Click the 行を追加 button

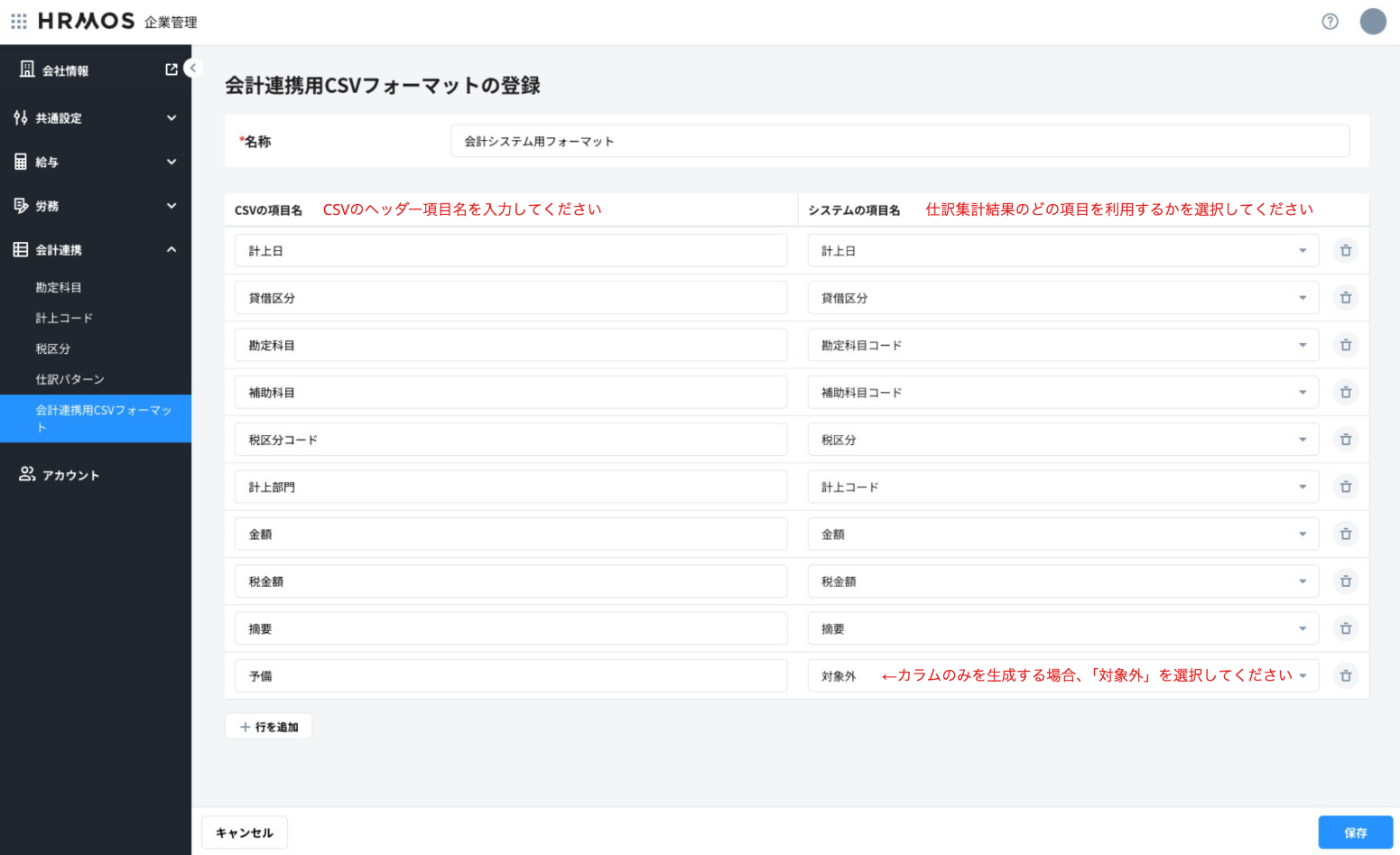(268, 727)
